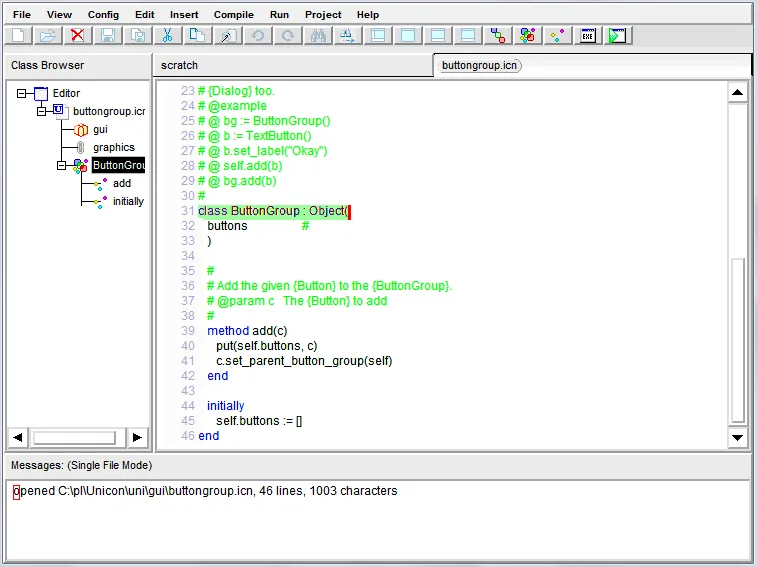Image resolution: width=758 pixels, height=567 pixels.
Task: Collapse the buttongroup.icn tree node
Action: (x=42, y=111)
